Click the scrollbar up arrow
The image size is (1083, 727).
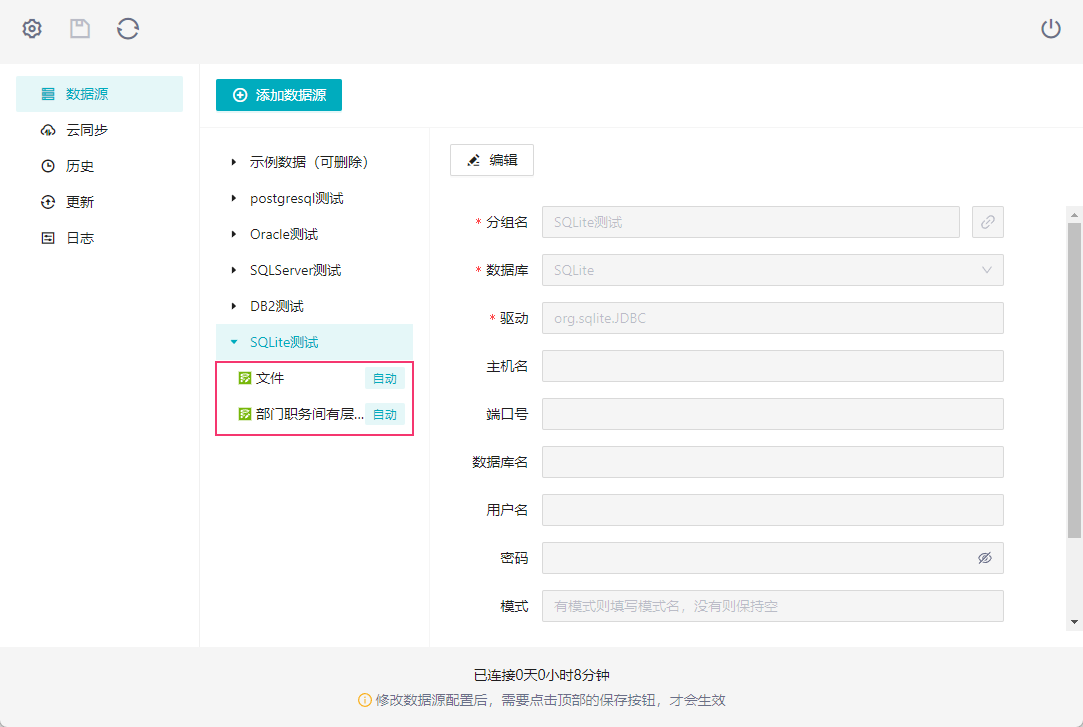[1074, 214]
